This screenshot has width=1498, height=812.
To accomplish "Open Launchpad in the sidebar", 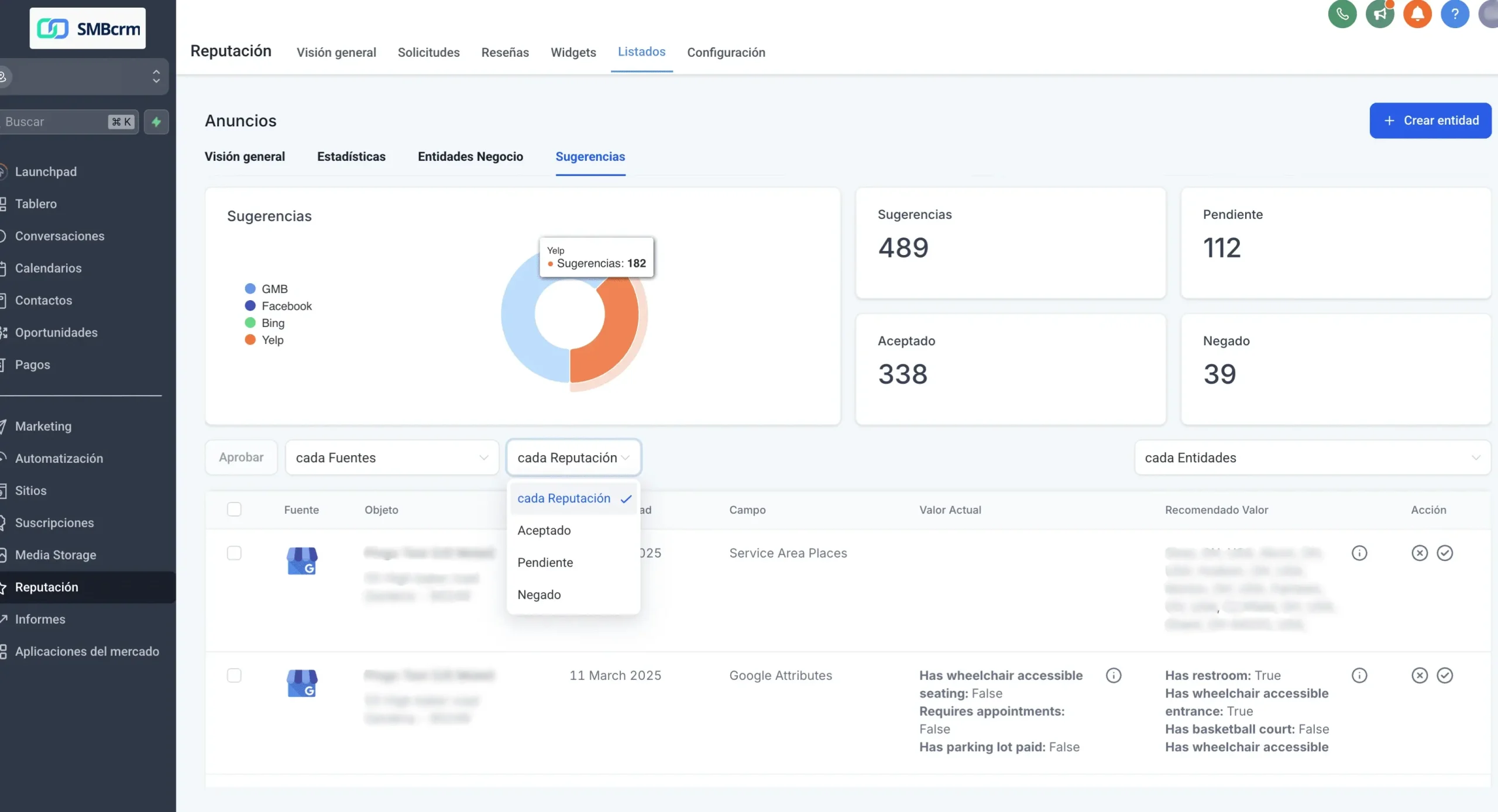I will coord(46,171).
